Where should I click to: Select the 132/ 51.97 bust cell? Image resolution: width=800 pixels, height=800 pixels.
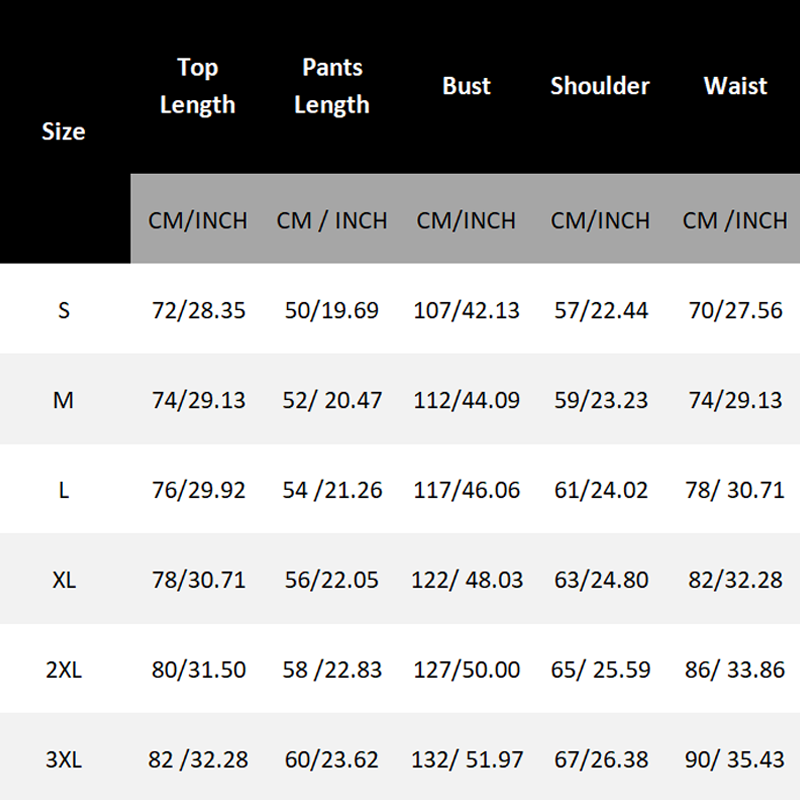click(x=466, y=760)
